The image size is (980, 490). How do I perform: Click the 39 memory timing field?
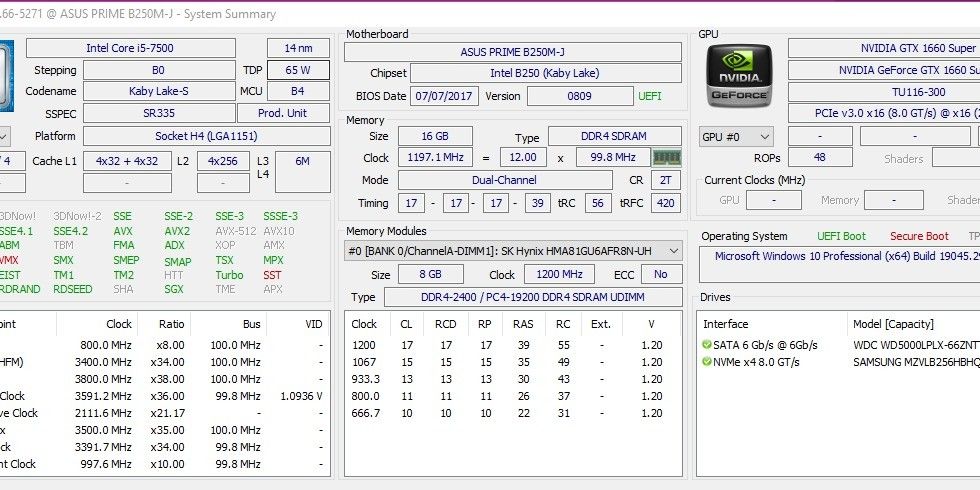pos(537,203)
